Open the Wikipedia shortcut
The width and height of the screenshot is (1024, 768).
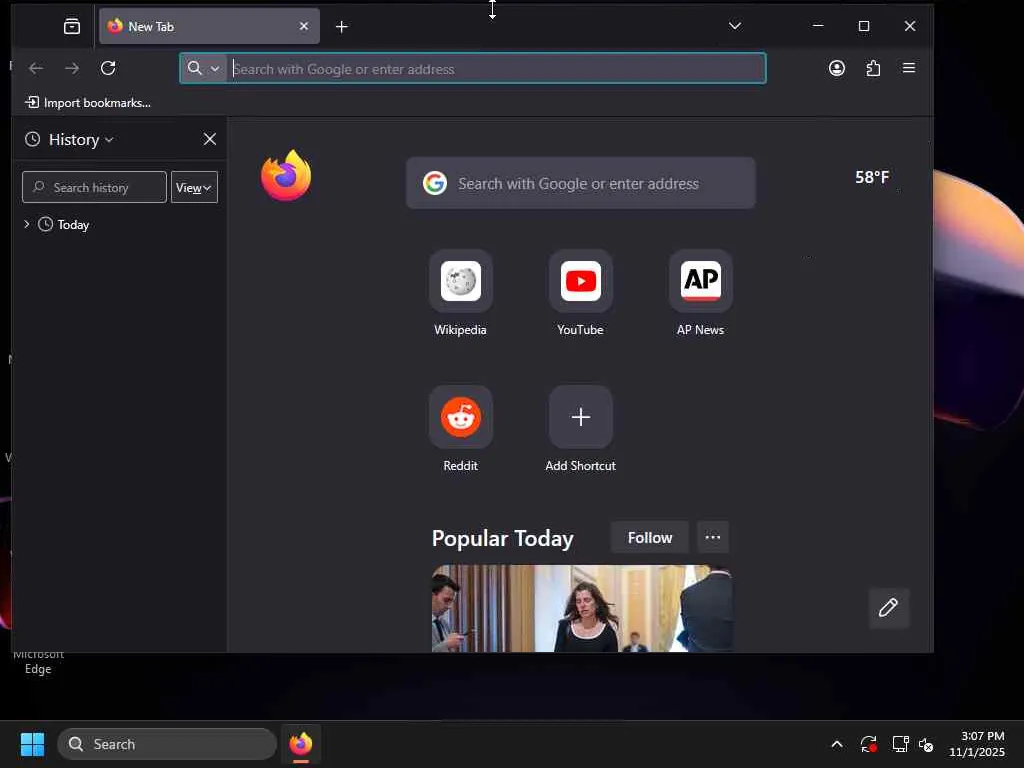[460, 293]
